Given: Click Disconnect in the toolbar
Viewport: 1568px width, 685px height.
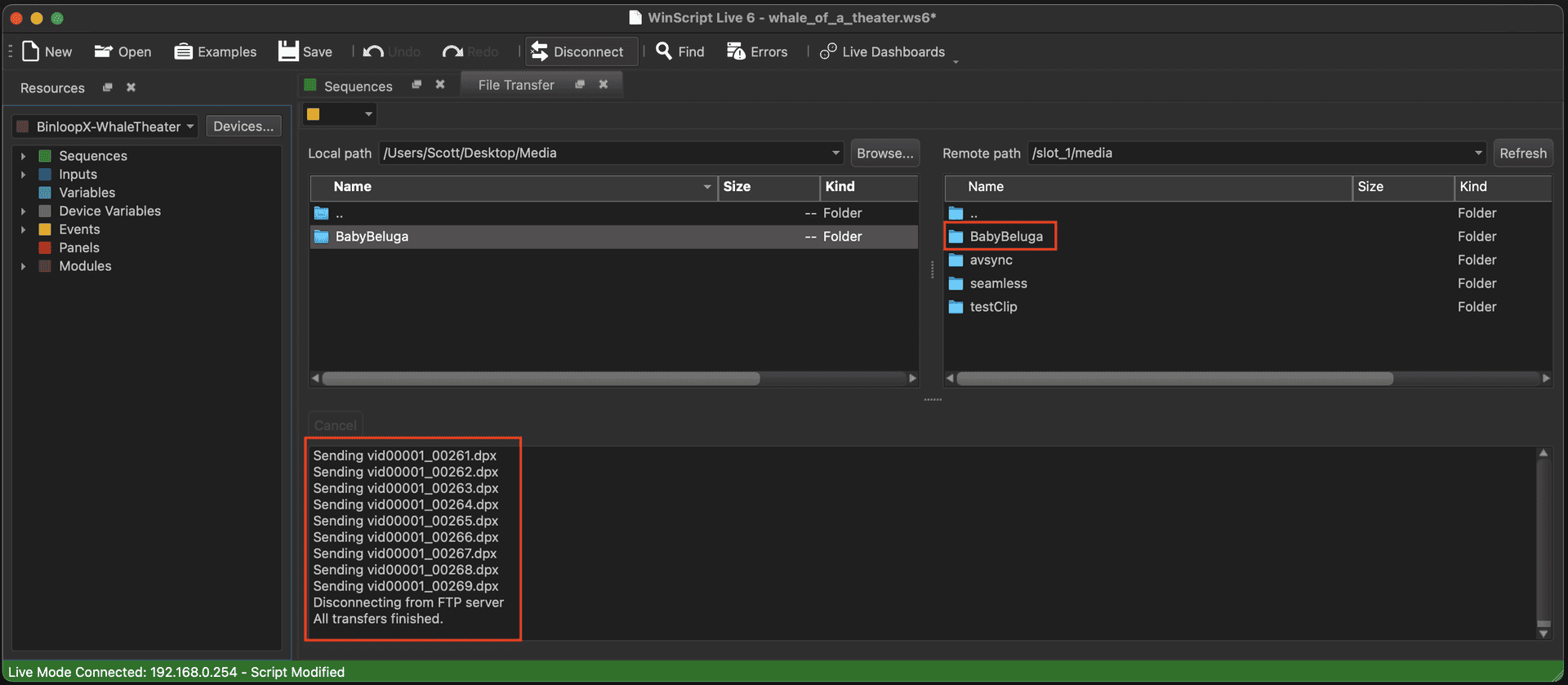Looking at the screenshot, I should (578, 51).
